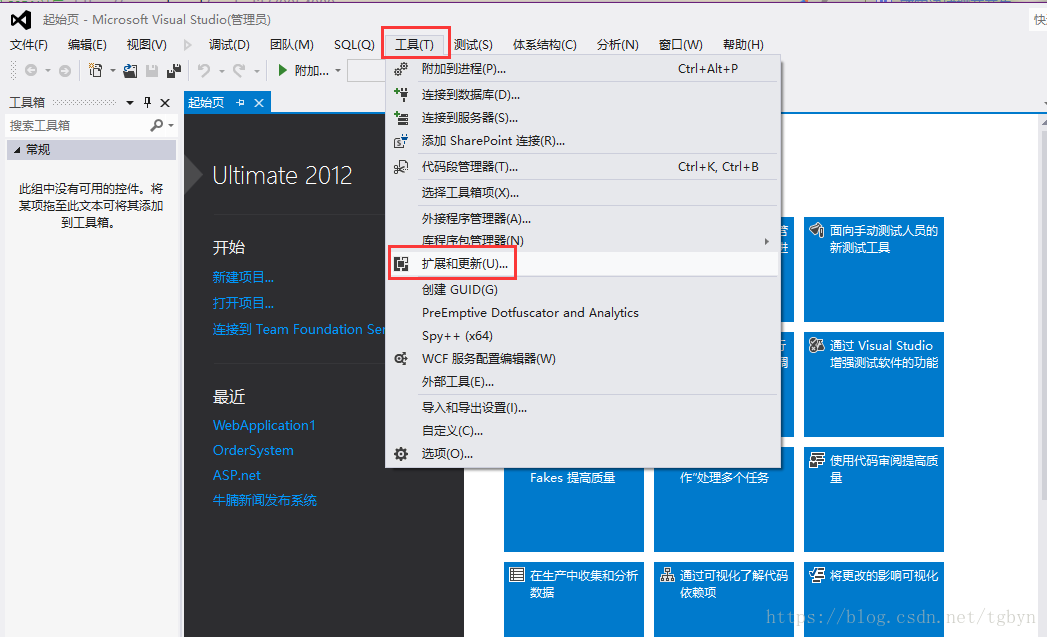The image size is (1047, 637).
Task: Click icon on 通过可视化了解代码依赖项 tile
Action: pyautogui.click(x=666, y=574)
